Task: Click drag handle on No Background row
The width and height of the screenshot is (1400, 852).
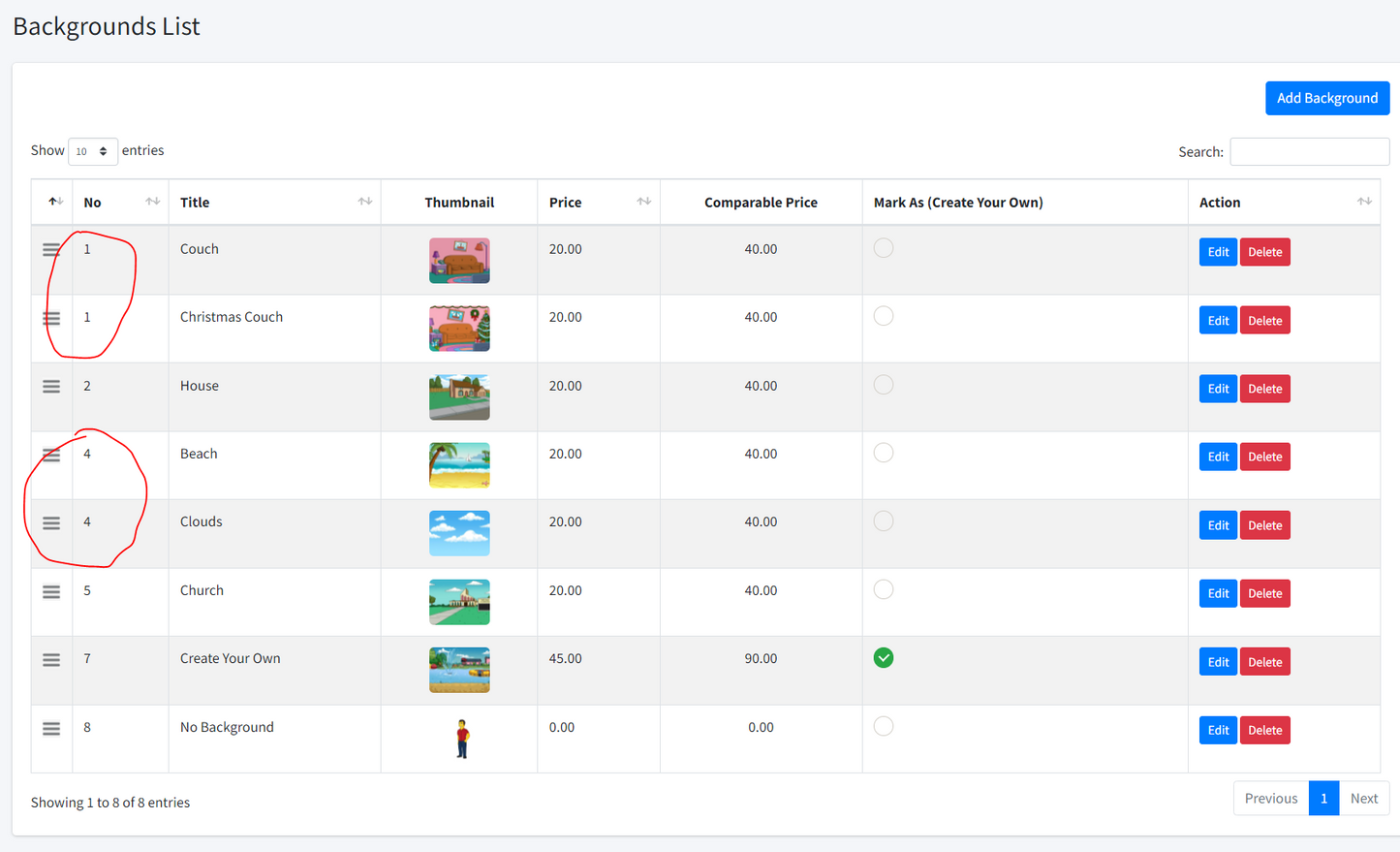Action: pos(51,728)
